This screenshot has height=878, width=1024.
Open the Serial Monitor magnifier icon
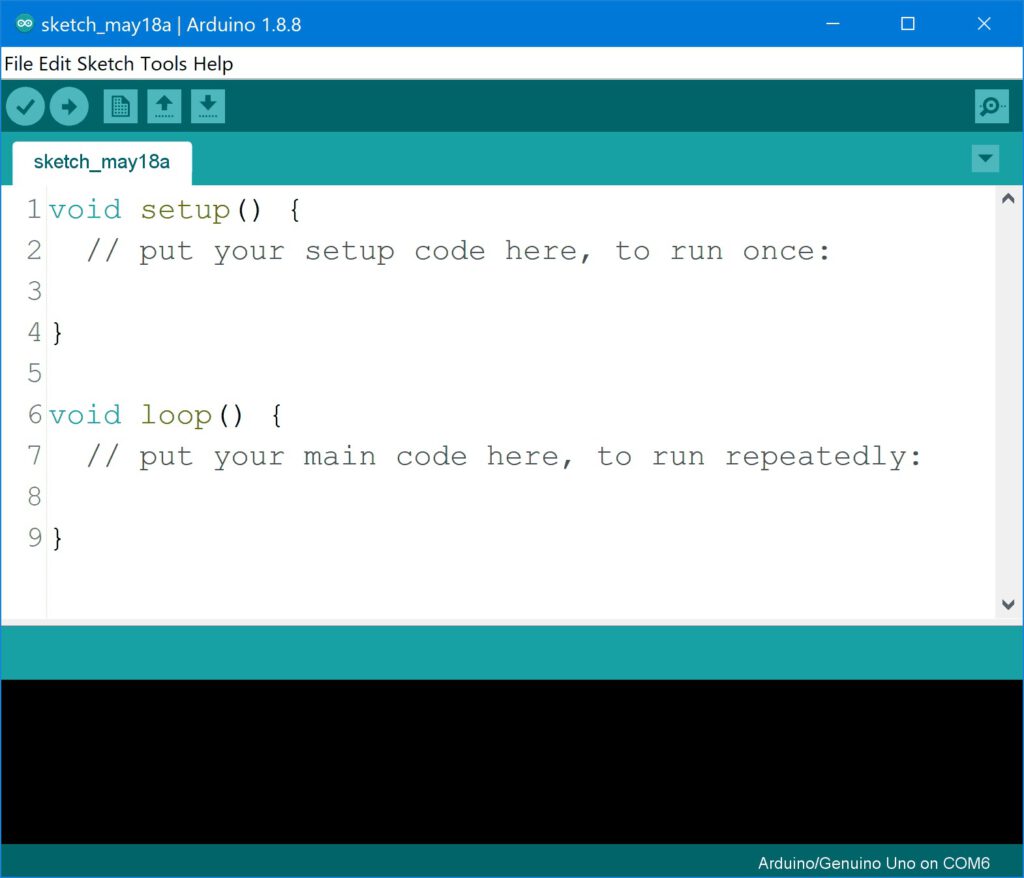(991, 106)
